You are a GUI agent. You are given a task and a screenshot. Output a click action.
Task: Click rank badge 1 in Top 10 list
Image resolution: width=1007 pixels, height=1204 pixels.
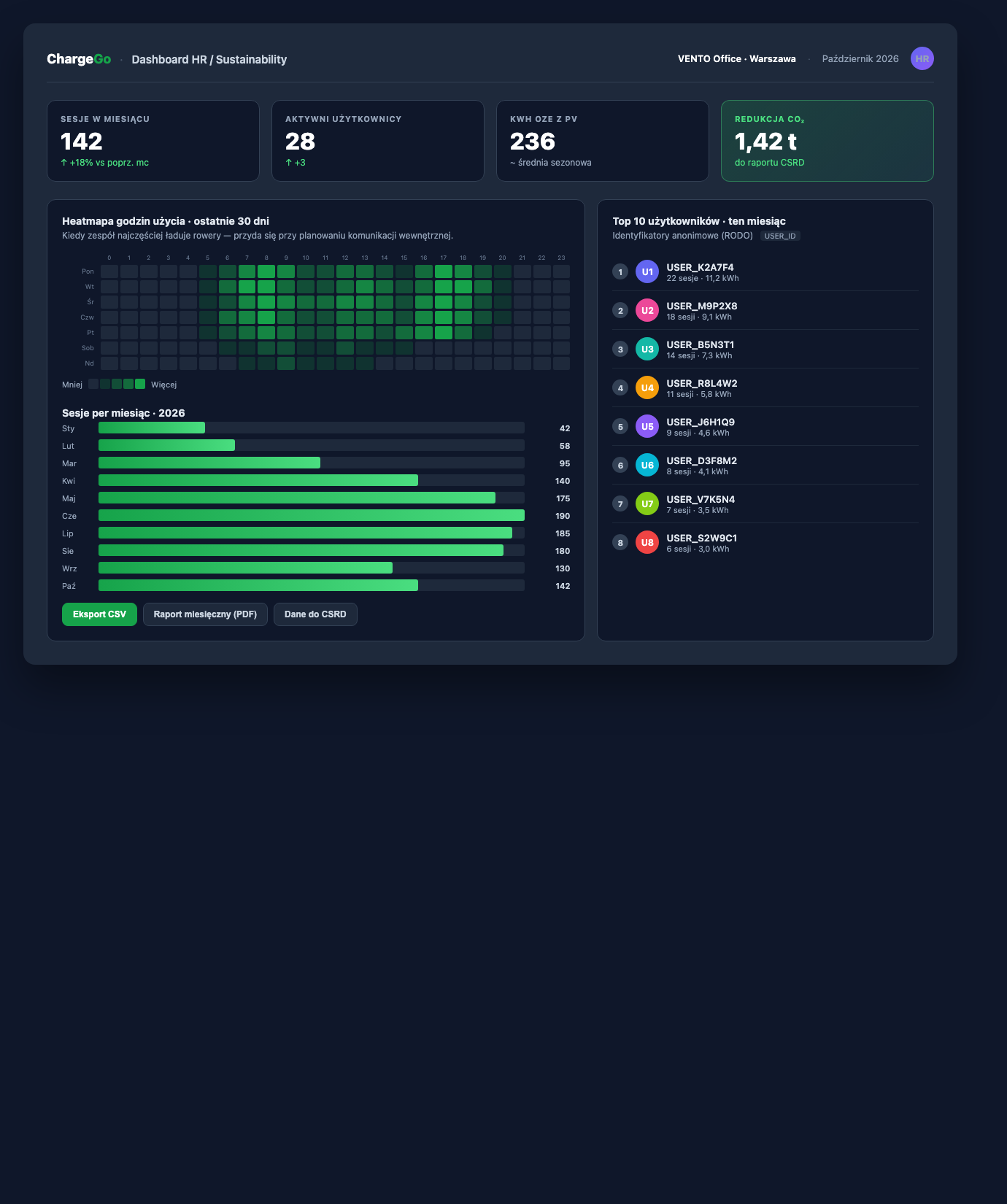620,271
